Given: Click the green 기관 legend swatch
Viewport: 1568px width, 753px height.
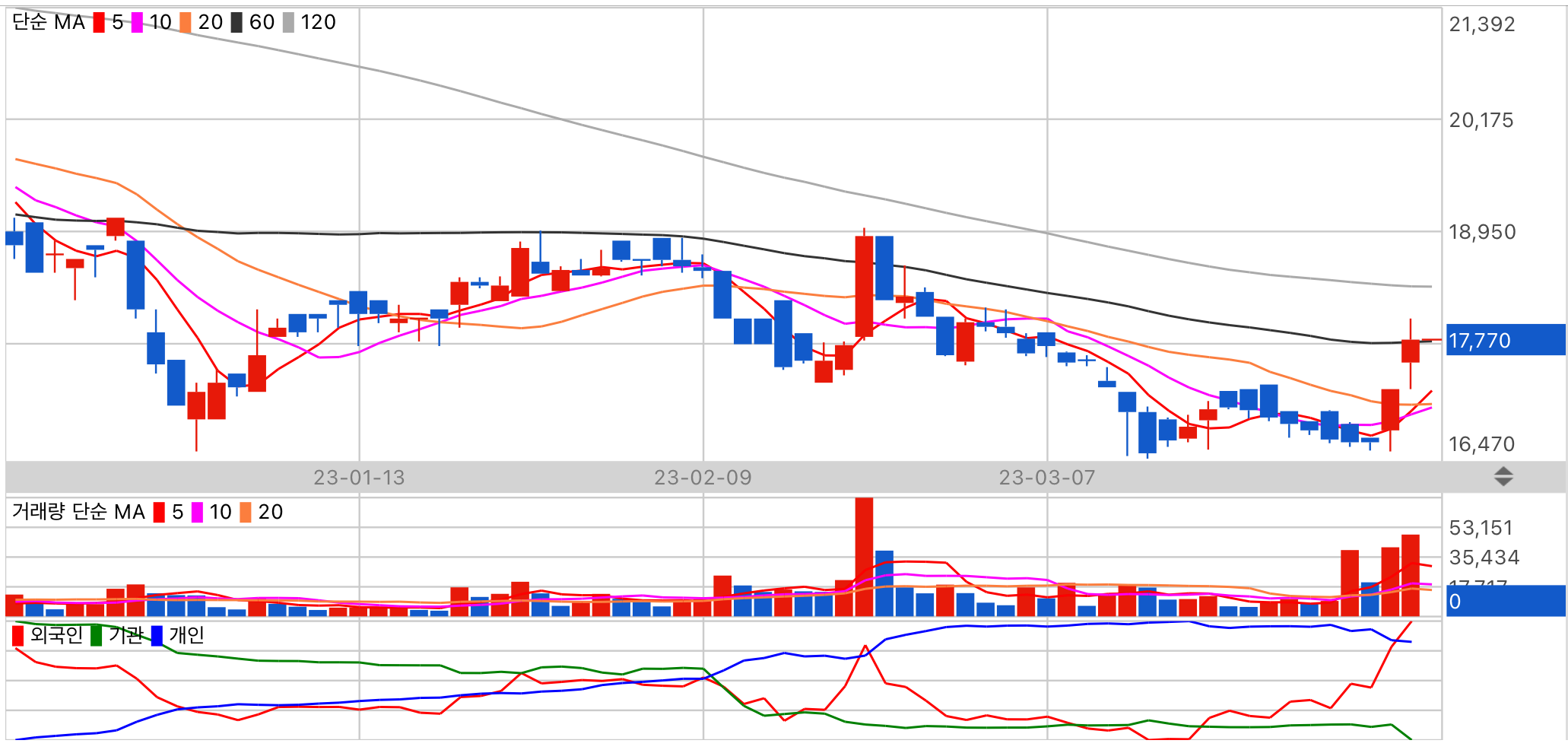Looking at the screenshot, I should click(x=96, y=636).
